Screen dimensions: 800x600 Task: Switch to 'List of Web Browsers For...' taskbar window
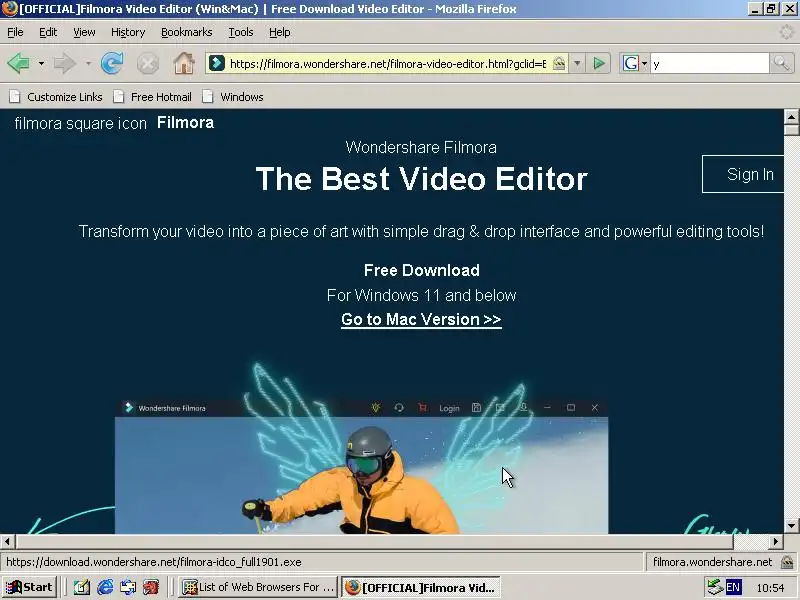click(258, 587)
